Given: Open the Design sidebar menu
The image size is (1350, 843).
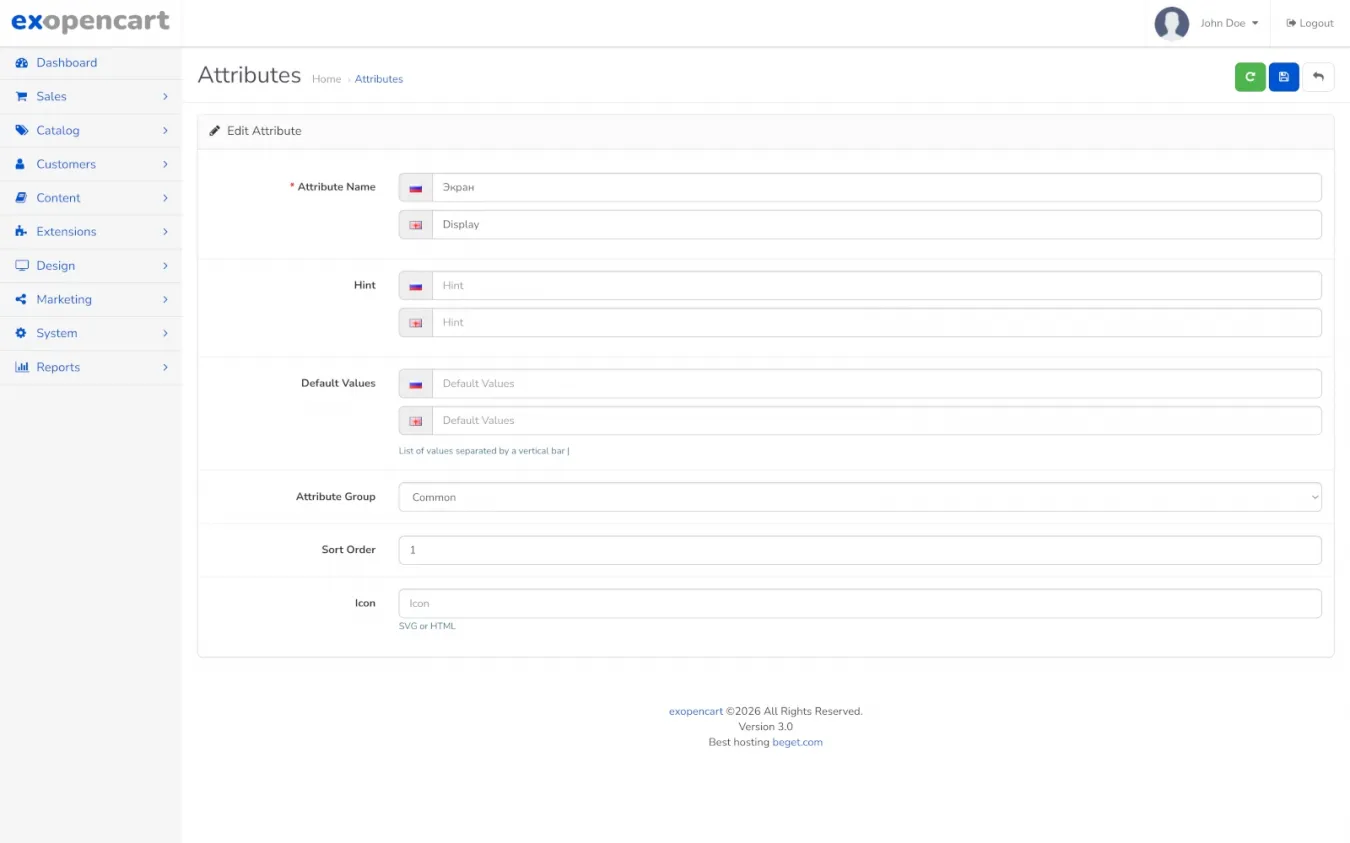Looking at the screenshot, I should pyautogui.click(x=56, y=266).
